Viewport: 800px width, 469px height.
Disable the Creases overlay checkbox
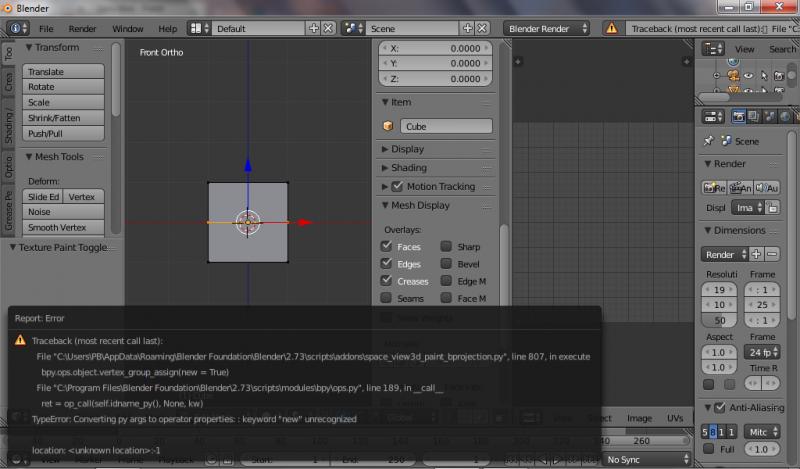(386, 281)
